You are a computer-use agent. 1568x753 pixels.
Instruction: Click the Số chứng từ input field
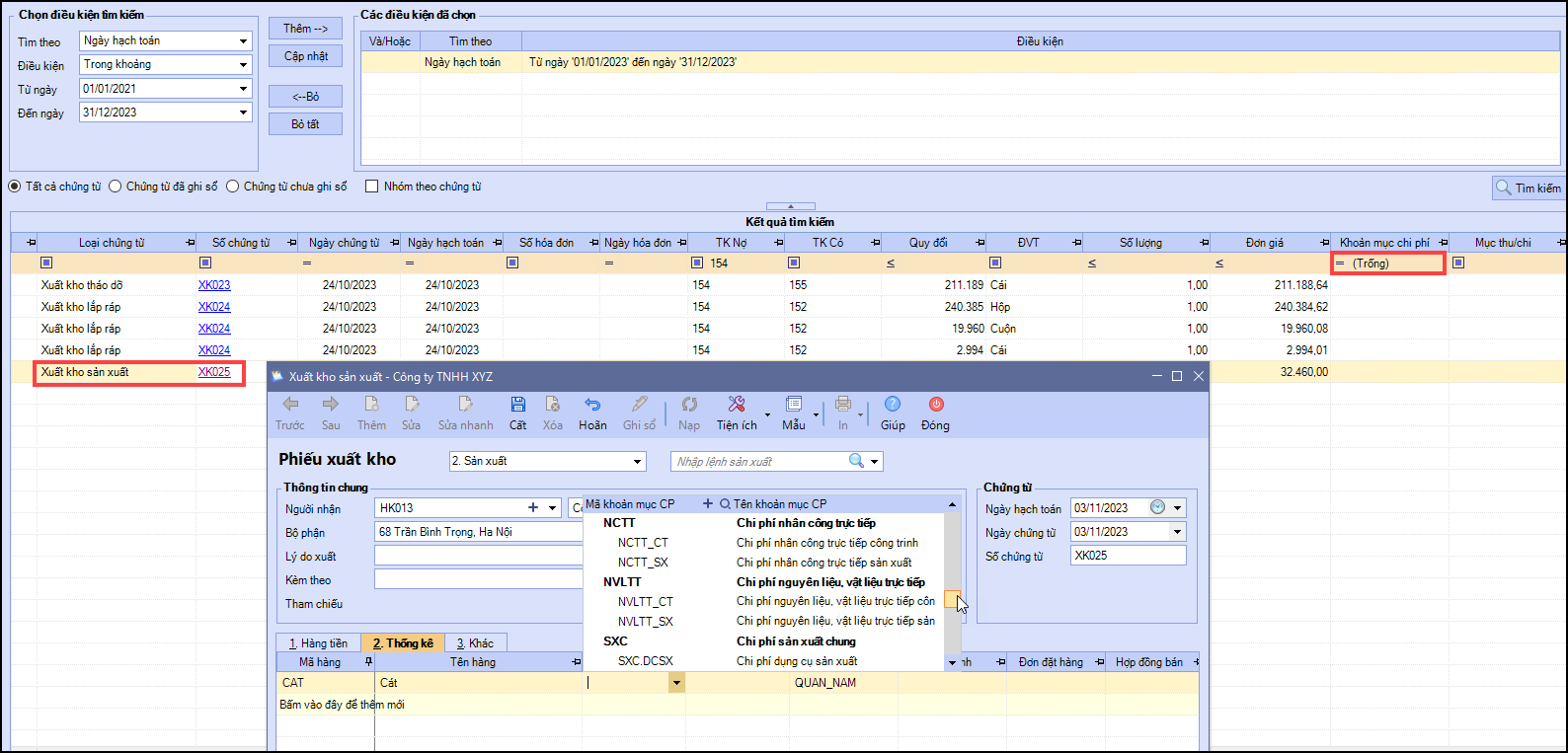1128,556
